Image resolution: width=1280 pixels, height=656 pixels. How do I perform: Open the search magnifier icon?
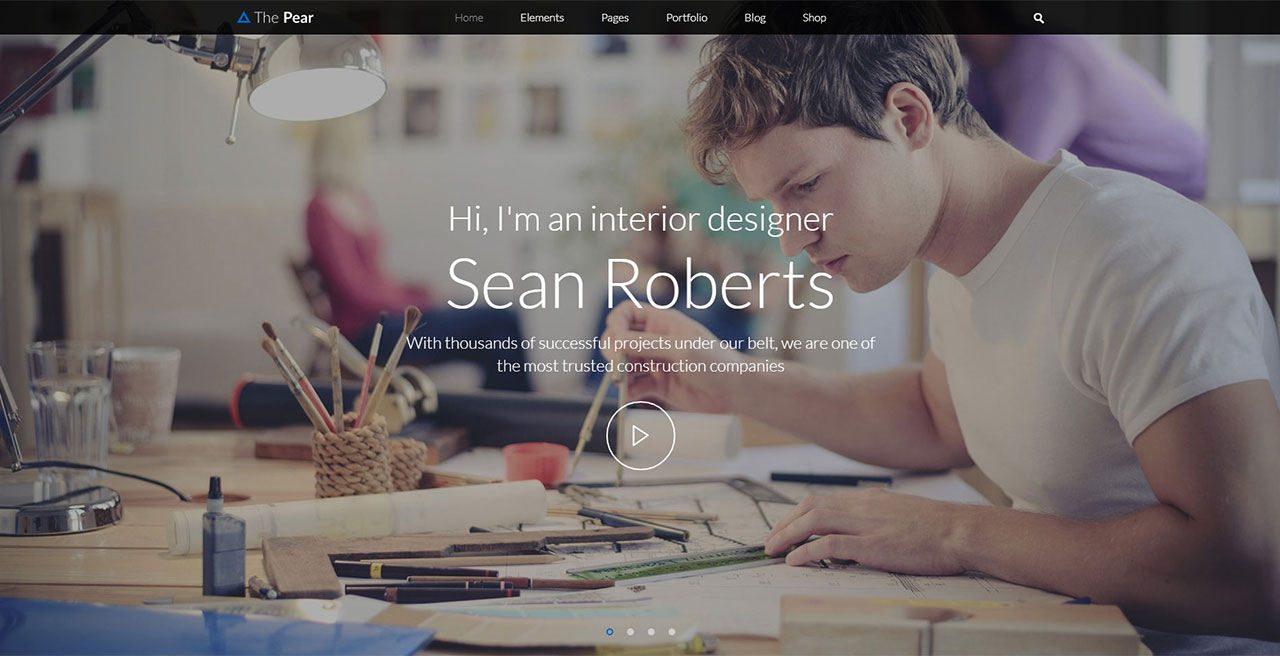(x=1038, y=18)
